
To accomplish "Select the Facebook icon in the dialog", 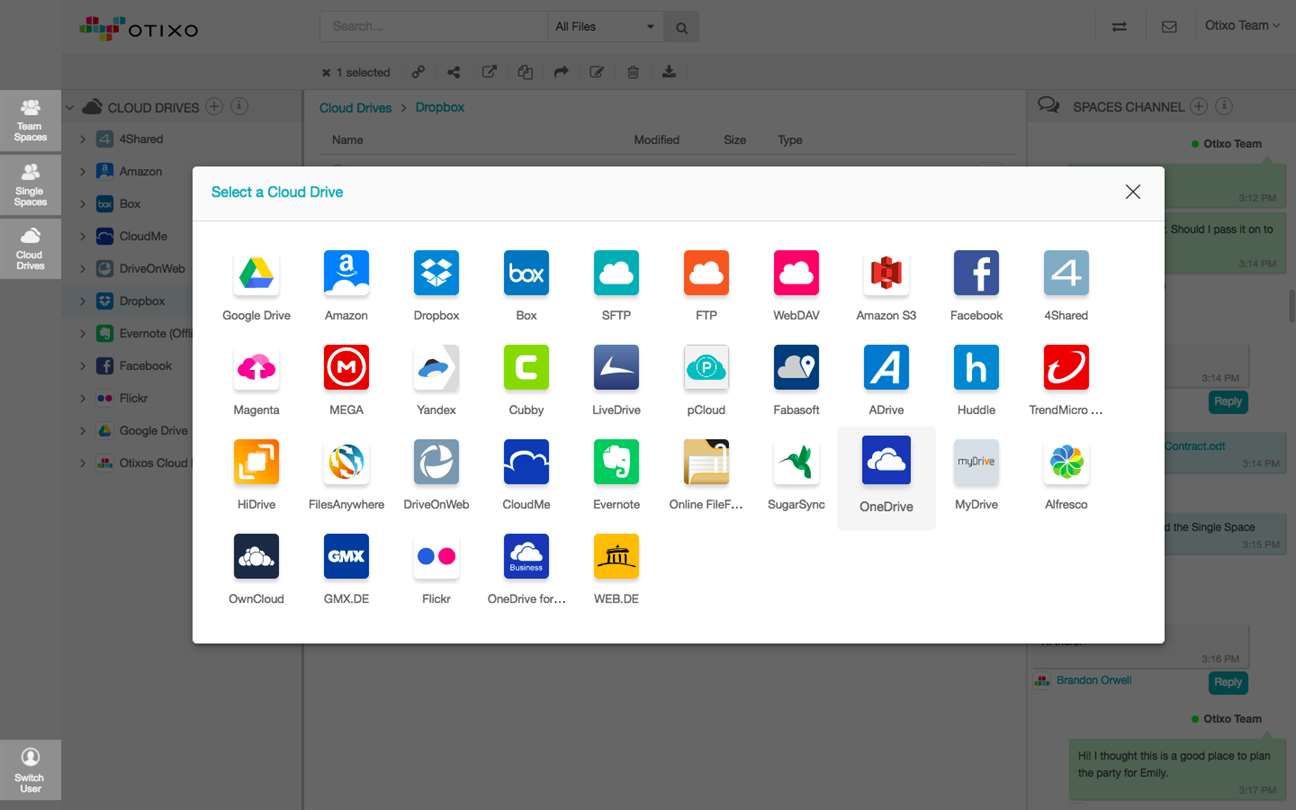I will coord(976,273).
